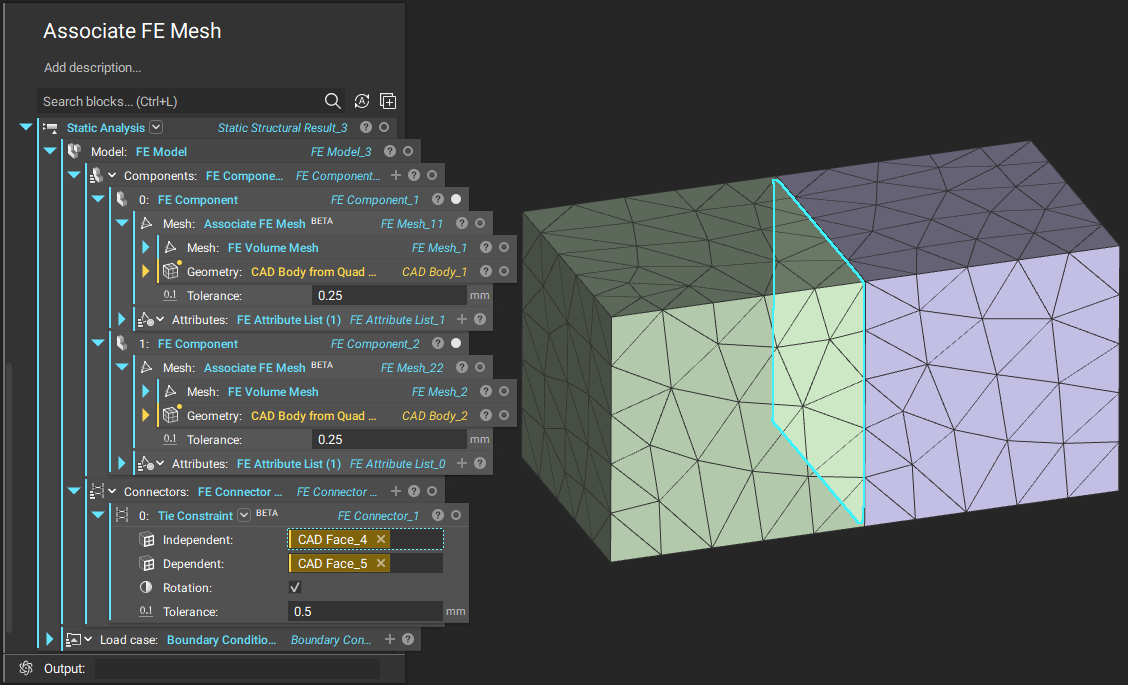The width and height of the screenshot is (1128, 685).
Task: Click the search magnifier icon
Action: (x=332, y=101)
